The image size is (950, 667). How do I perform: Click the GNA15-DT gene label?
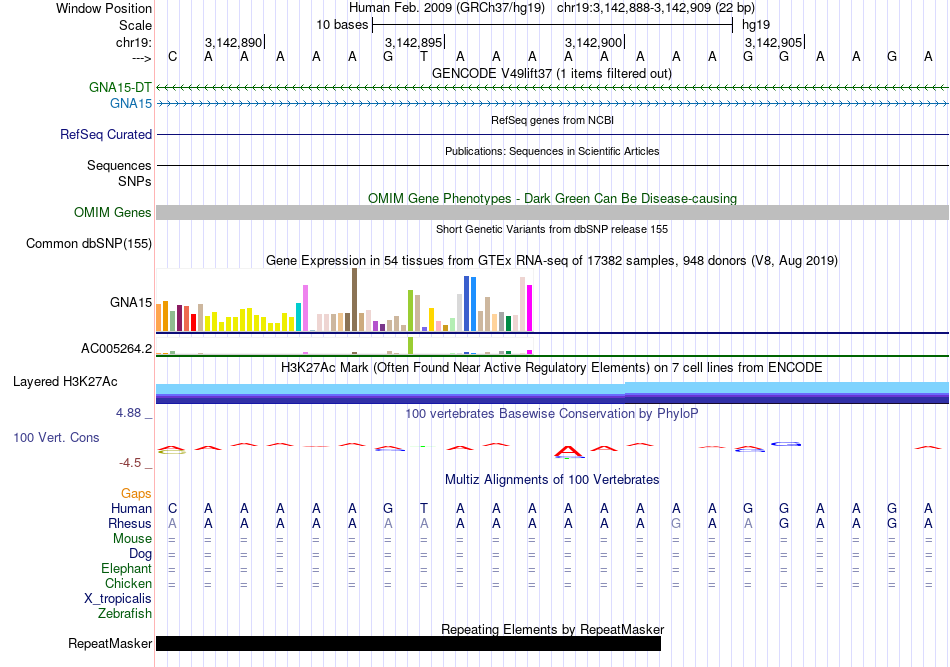tap(120, 87)
